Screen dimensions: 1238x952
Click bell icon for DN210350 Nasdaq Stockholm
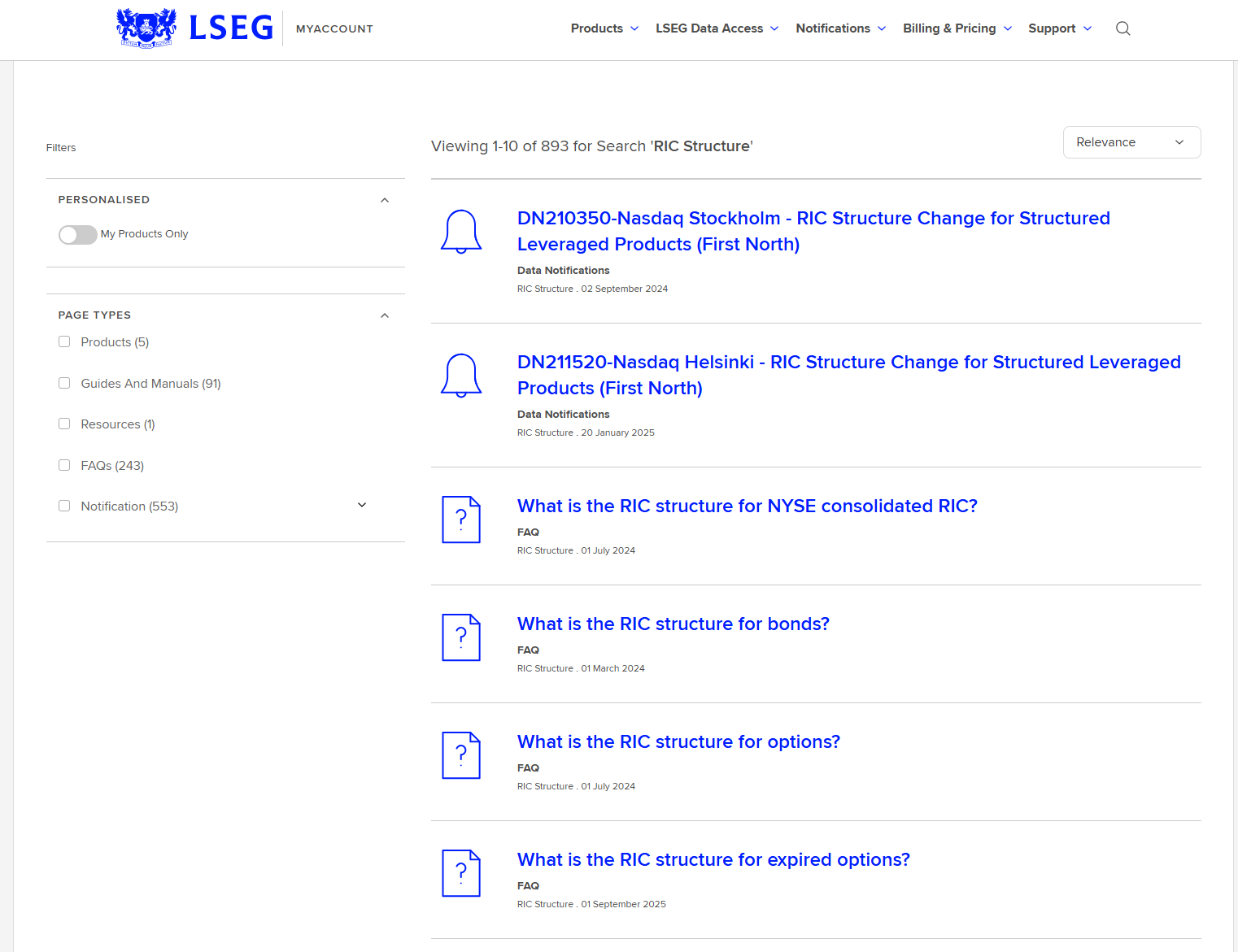pos(461,232)
